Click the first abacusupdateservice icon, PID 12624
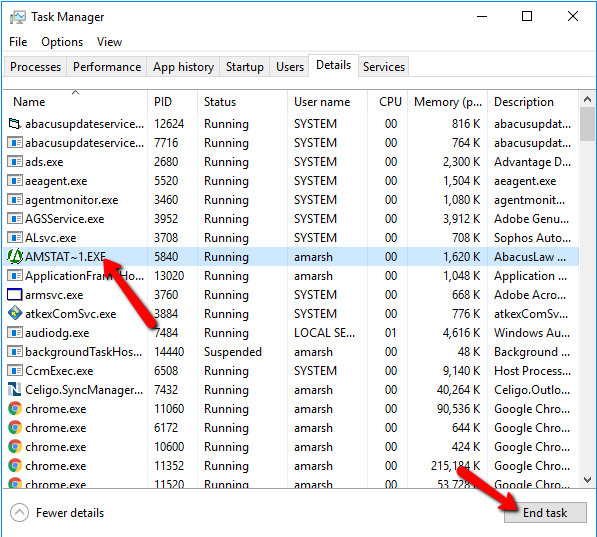 pos(14,123)
